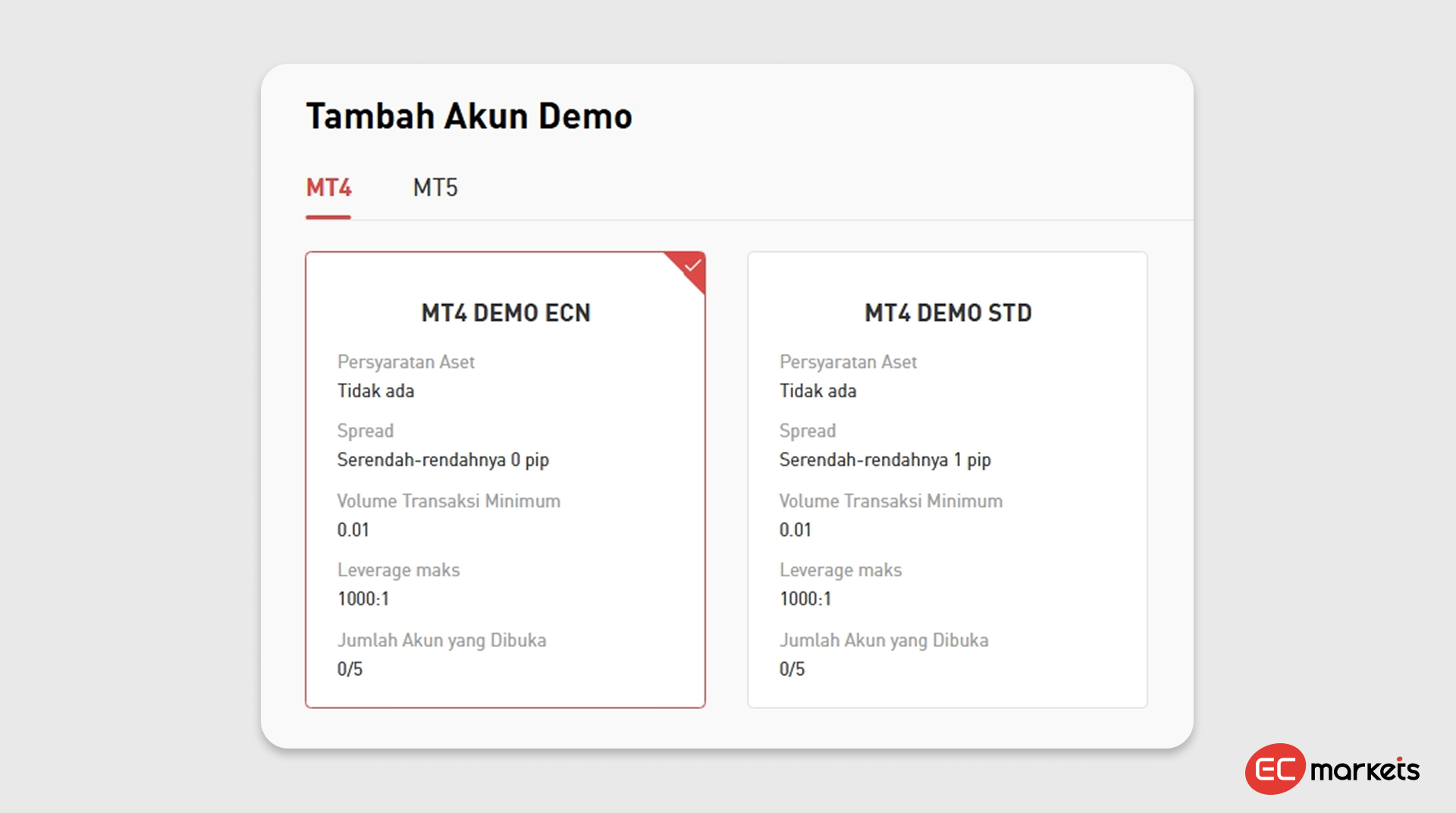Click 0/5 account count in STD card
The height and width of the screenshot is (813, 1456).
click(792, 669)
